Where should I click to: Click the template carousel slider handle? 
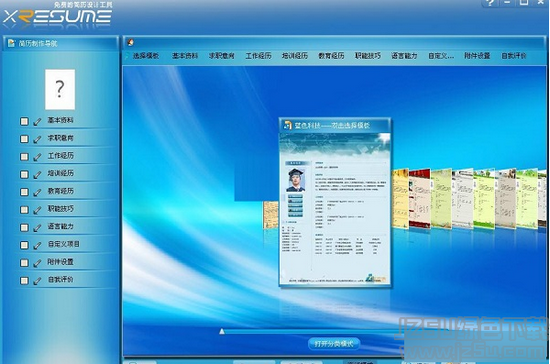click(x=222, y=331)
